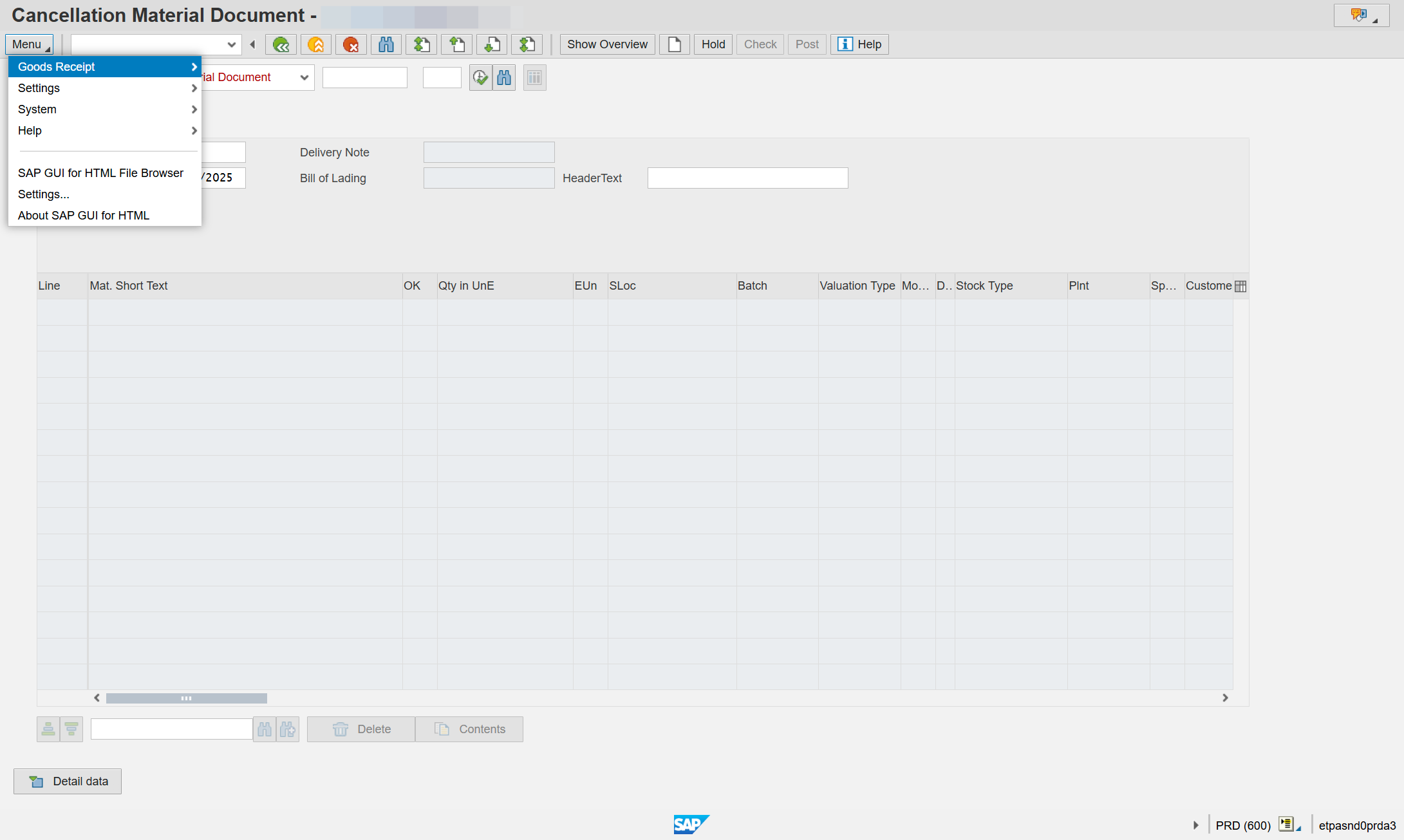Collapse command field arrow
Image resolution: width=1404 pixels, height=840 pixels.
(252, 44)
